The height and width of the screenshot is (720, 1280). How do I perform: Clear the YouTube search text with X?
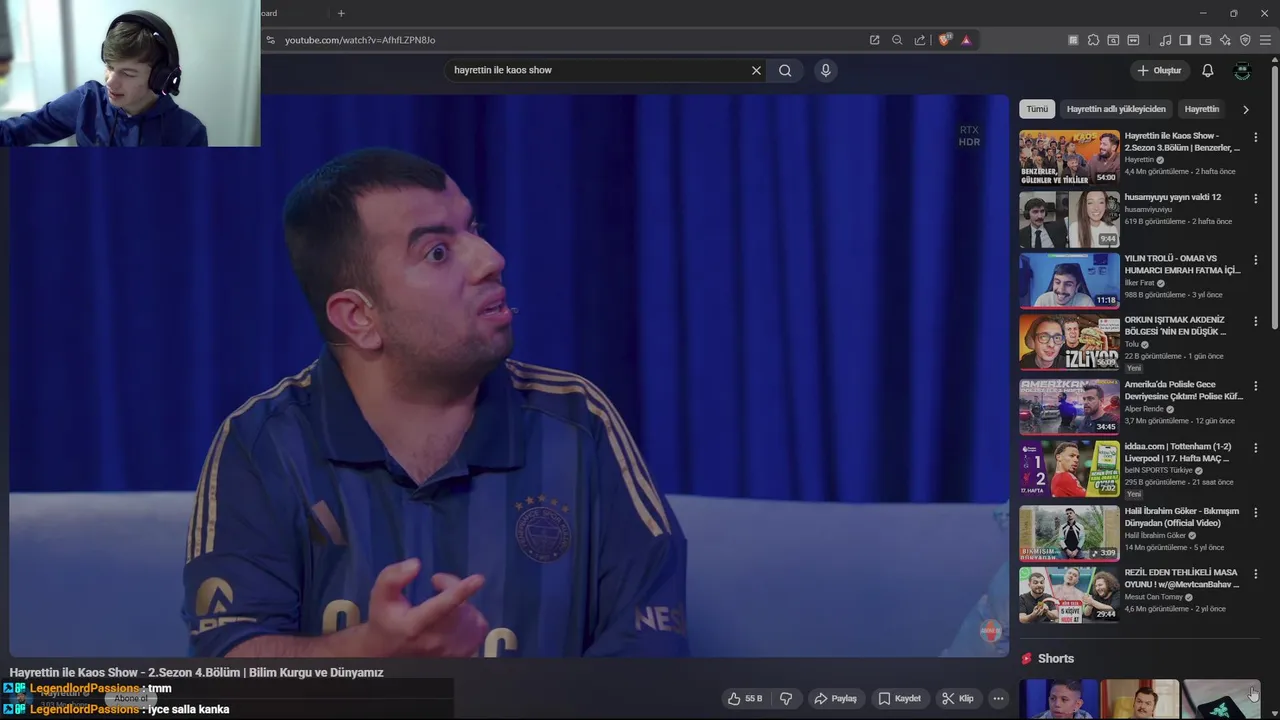pos(756,70)
